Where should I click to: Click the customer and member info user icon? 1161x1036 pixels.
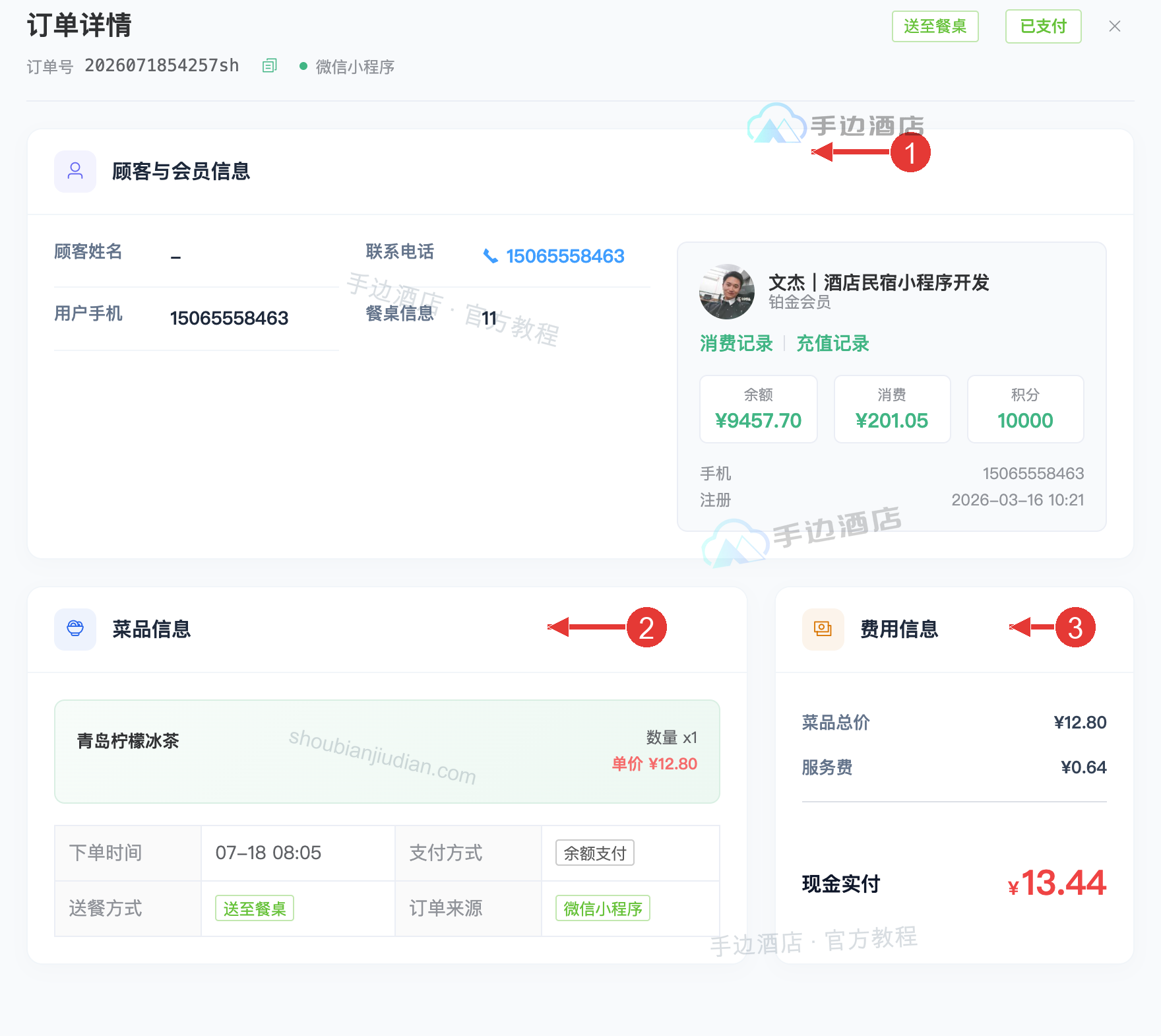pyautogui.click(x=75, y=172)
